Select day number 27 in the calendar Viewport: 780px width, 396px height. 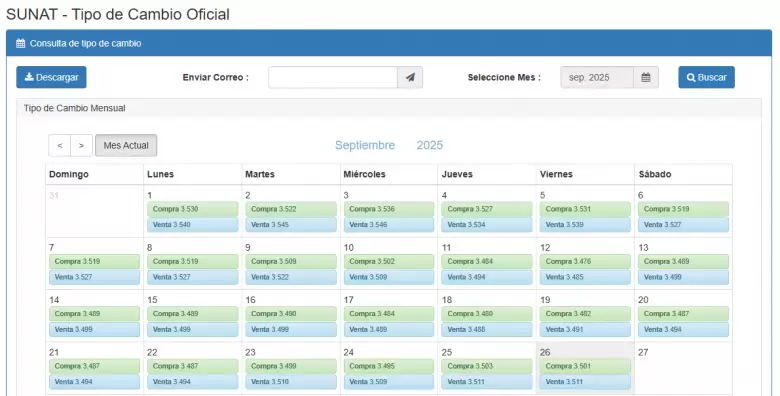(x=643, y=352)
